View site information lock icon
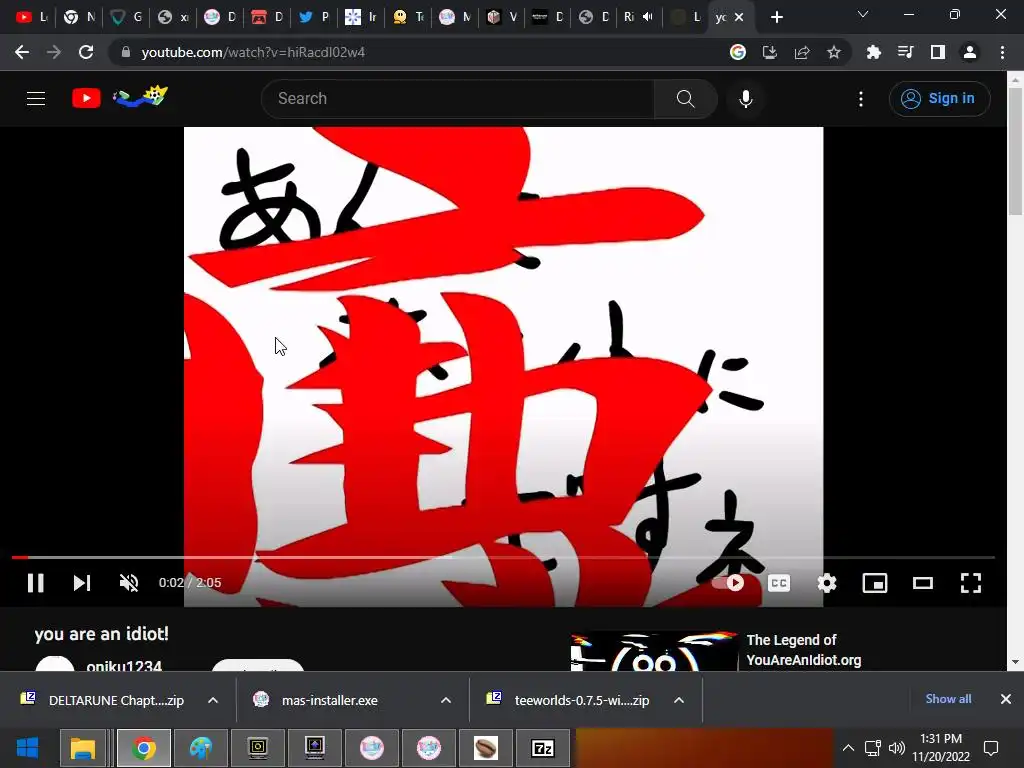Viewport: 1024px width, 768px height. click(x=126, y=52)
